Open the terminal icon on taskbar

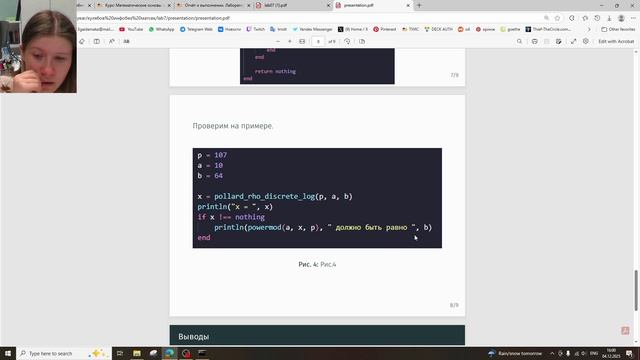[202, 353]
